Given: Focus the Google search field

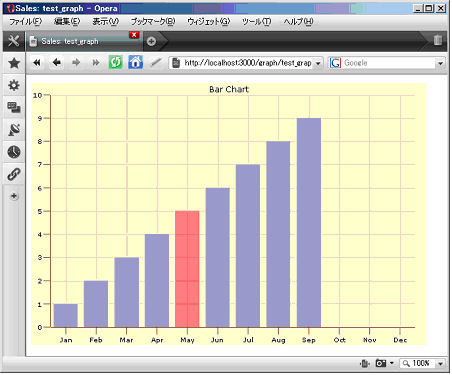Looking at the screenshot, I should pos(389,63).
